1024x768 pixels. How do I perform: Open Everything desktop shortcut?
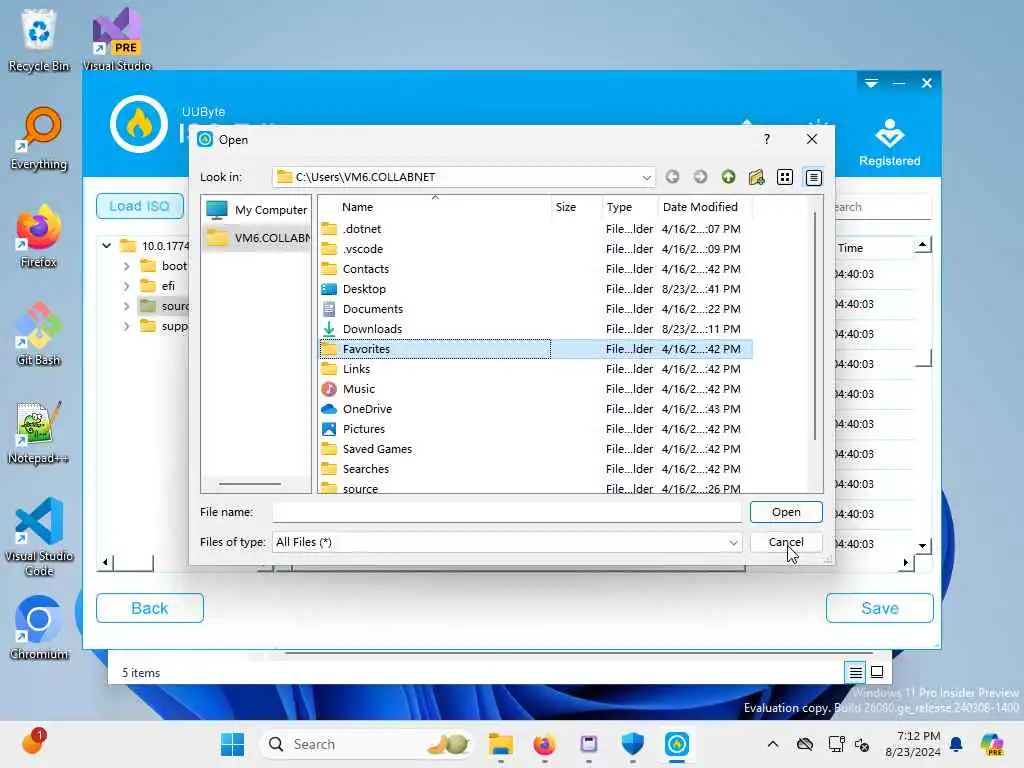pos(39,139)
